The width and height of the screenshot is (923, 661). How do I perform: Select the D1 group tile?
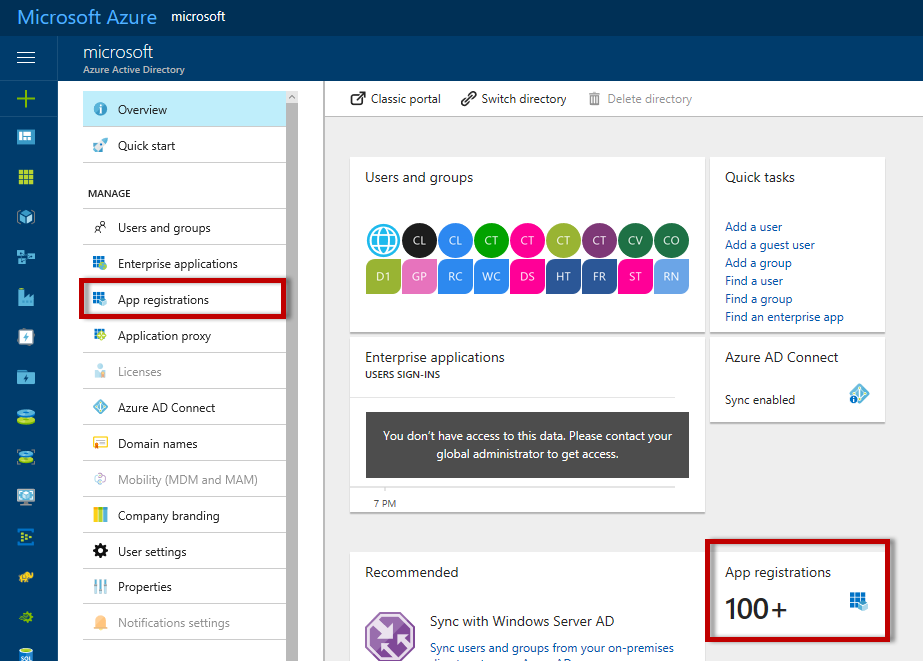coord(383,276)
